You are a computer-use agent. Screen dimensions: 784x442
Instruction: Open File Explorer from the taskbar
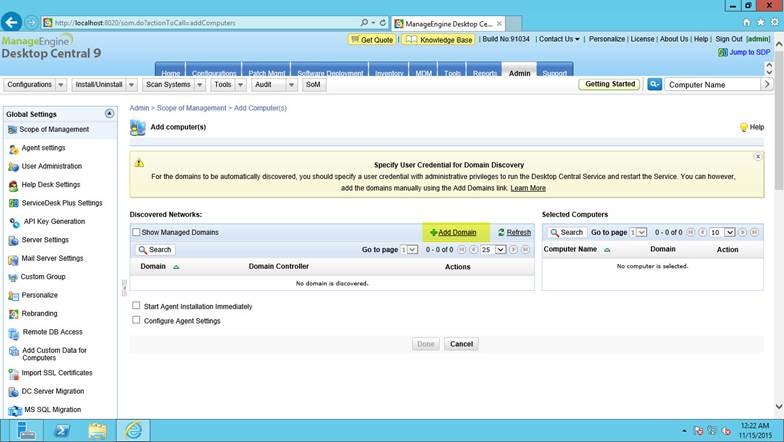(98, 430)
